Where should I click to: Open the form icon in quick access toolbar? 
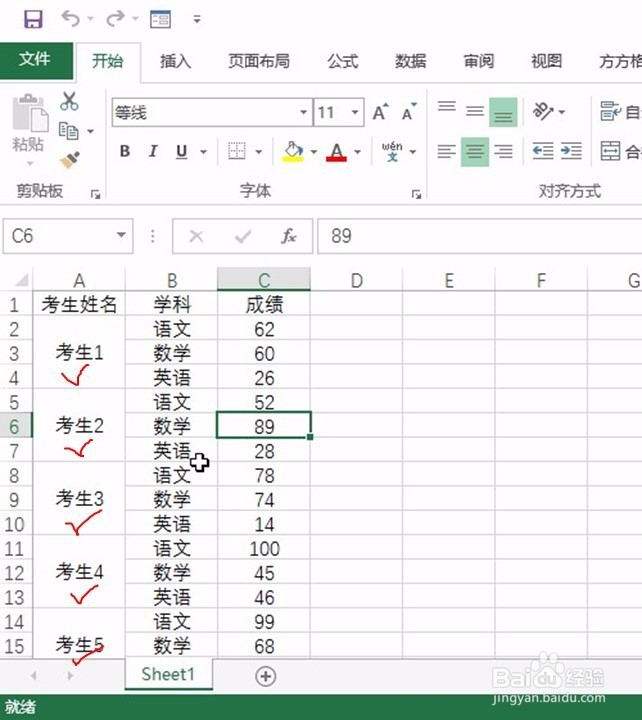coord(160,19)
